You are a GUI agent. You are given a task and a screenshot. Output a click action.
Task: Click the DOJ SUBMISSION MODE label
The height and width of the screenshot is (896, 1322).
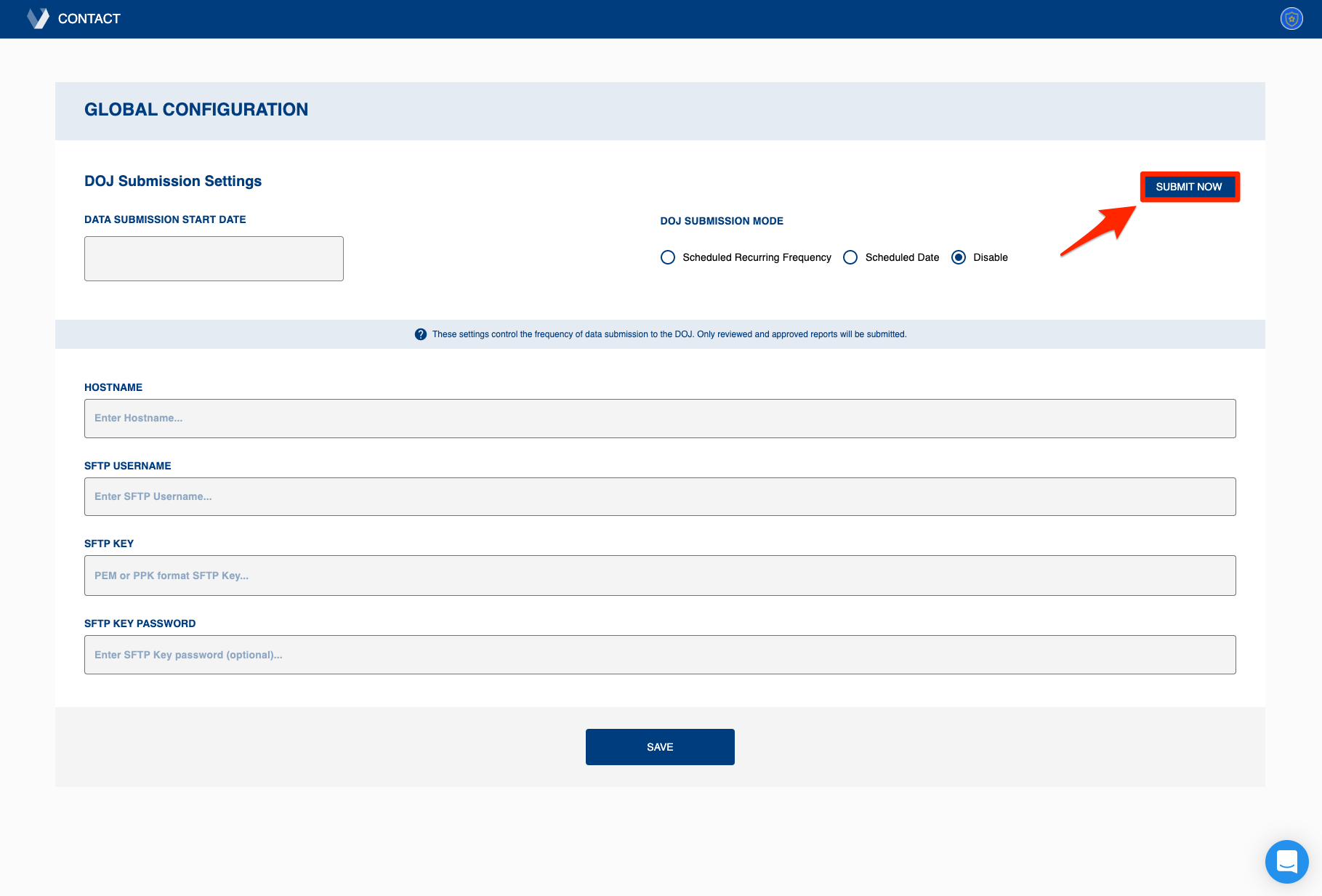(722, 221)
